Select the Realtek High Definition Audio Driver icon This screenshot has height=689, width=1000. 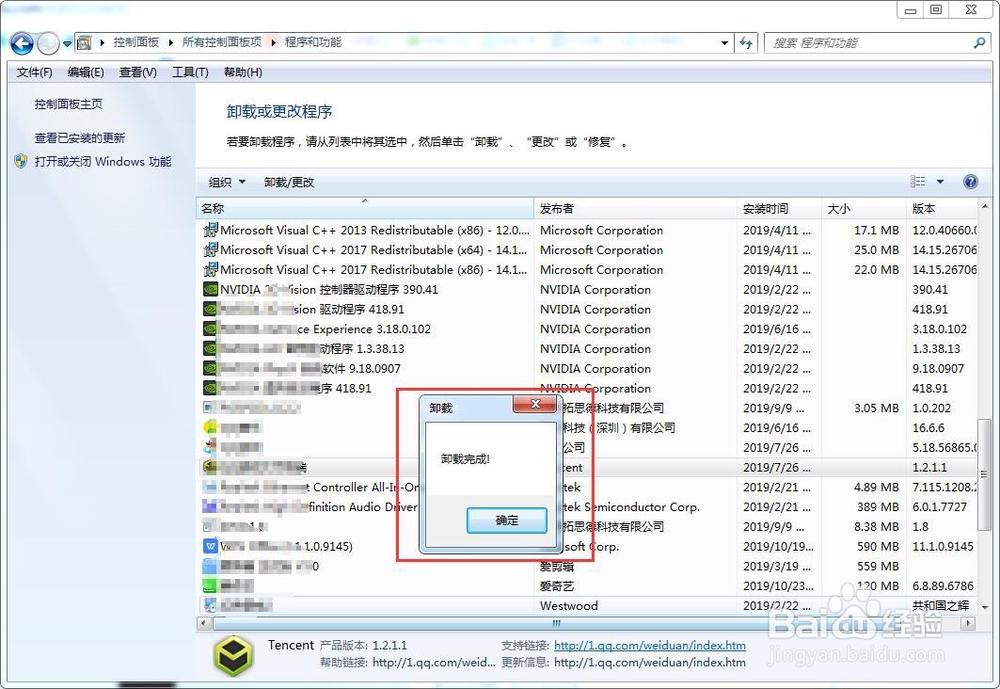[209, 507]
